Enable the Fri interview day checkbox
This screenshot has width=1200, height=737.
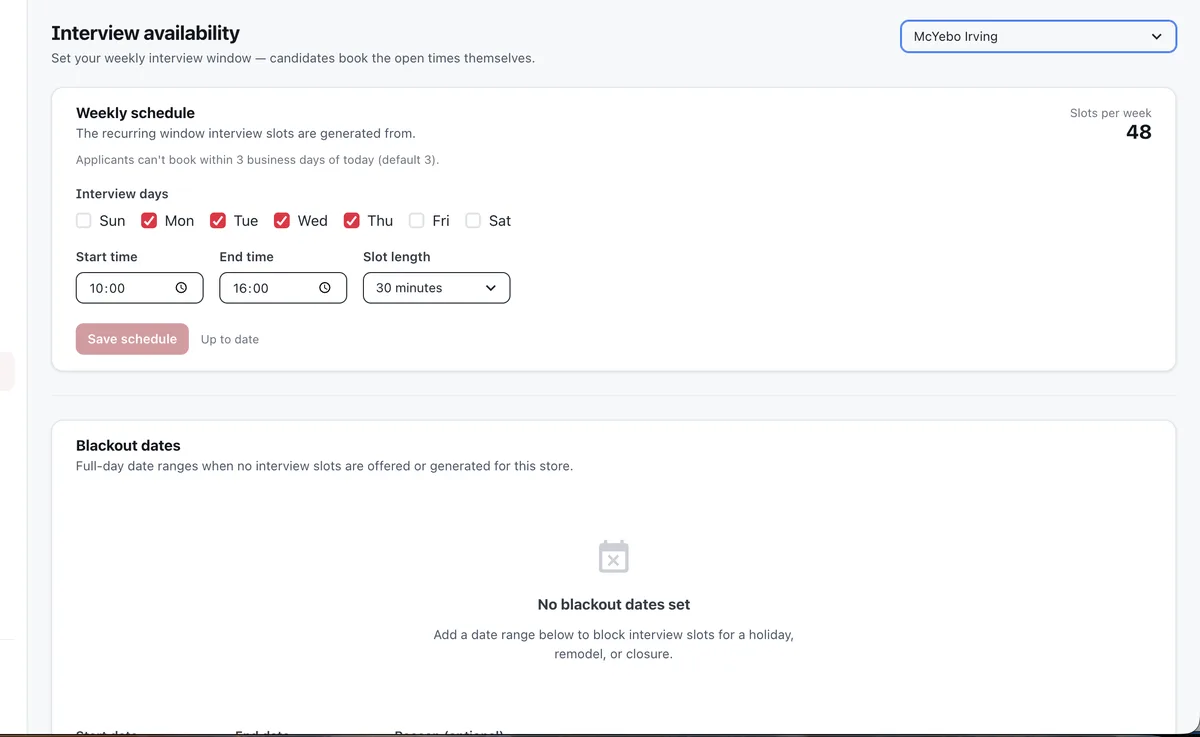417,221
